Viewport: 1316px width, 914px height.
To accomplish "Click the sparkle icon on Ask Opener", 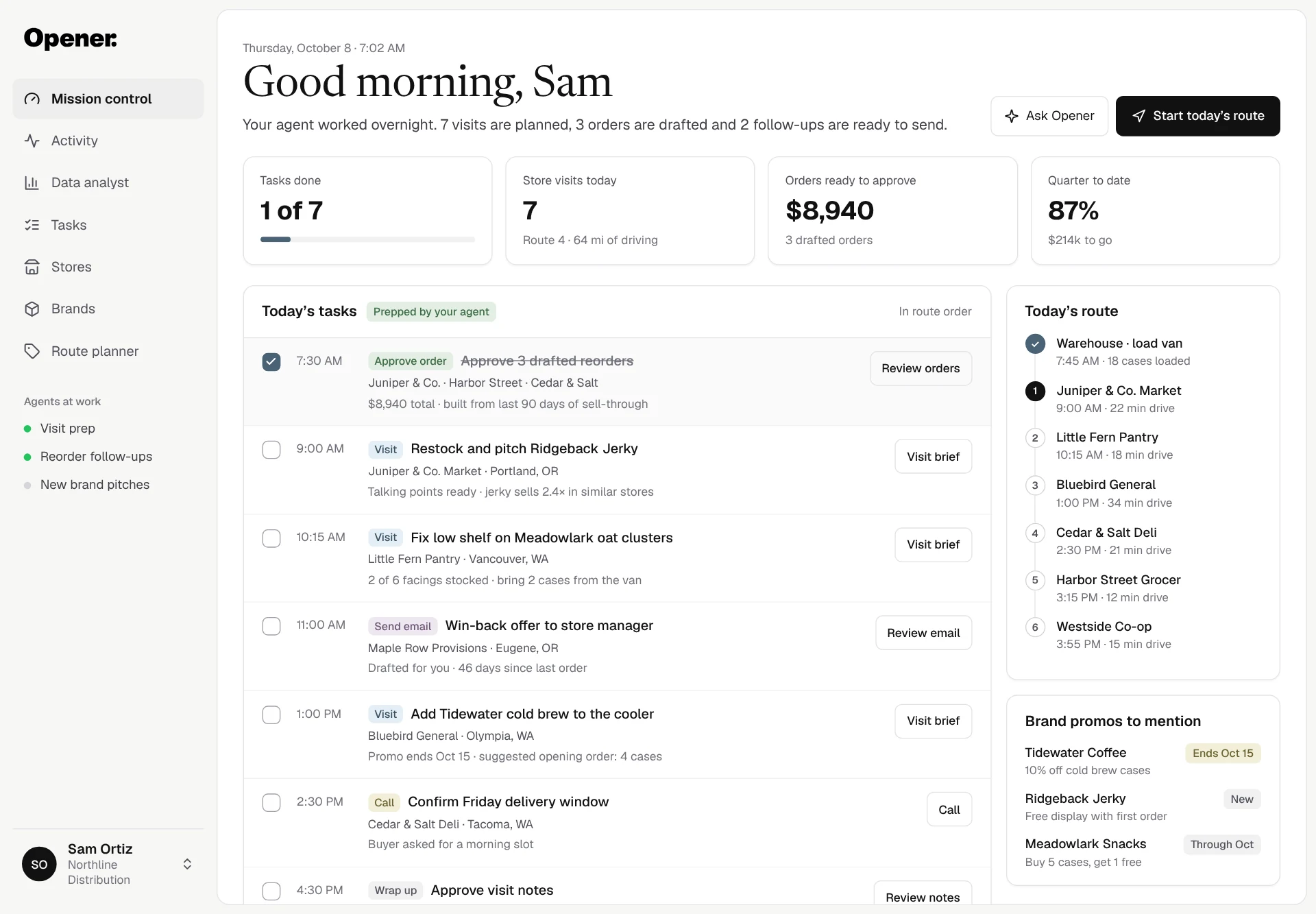I will [x=1011, y=116].
